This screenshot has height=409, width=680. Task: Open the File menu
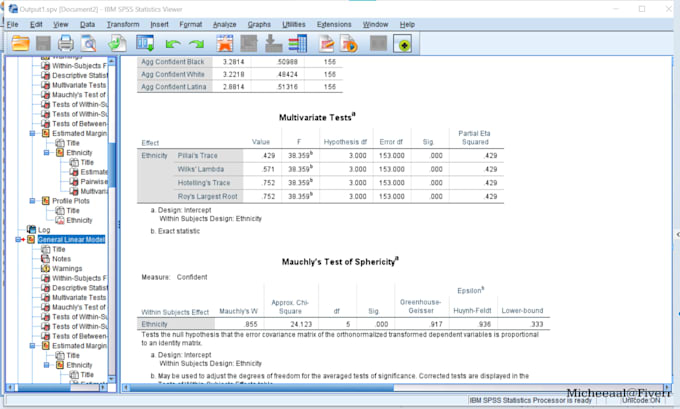coord(13,24)
